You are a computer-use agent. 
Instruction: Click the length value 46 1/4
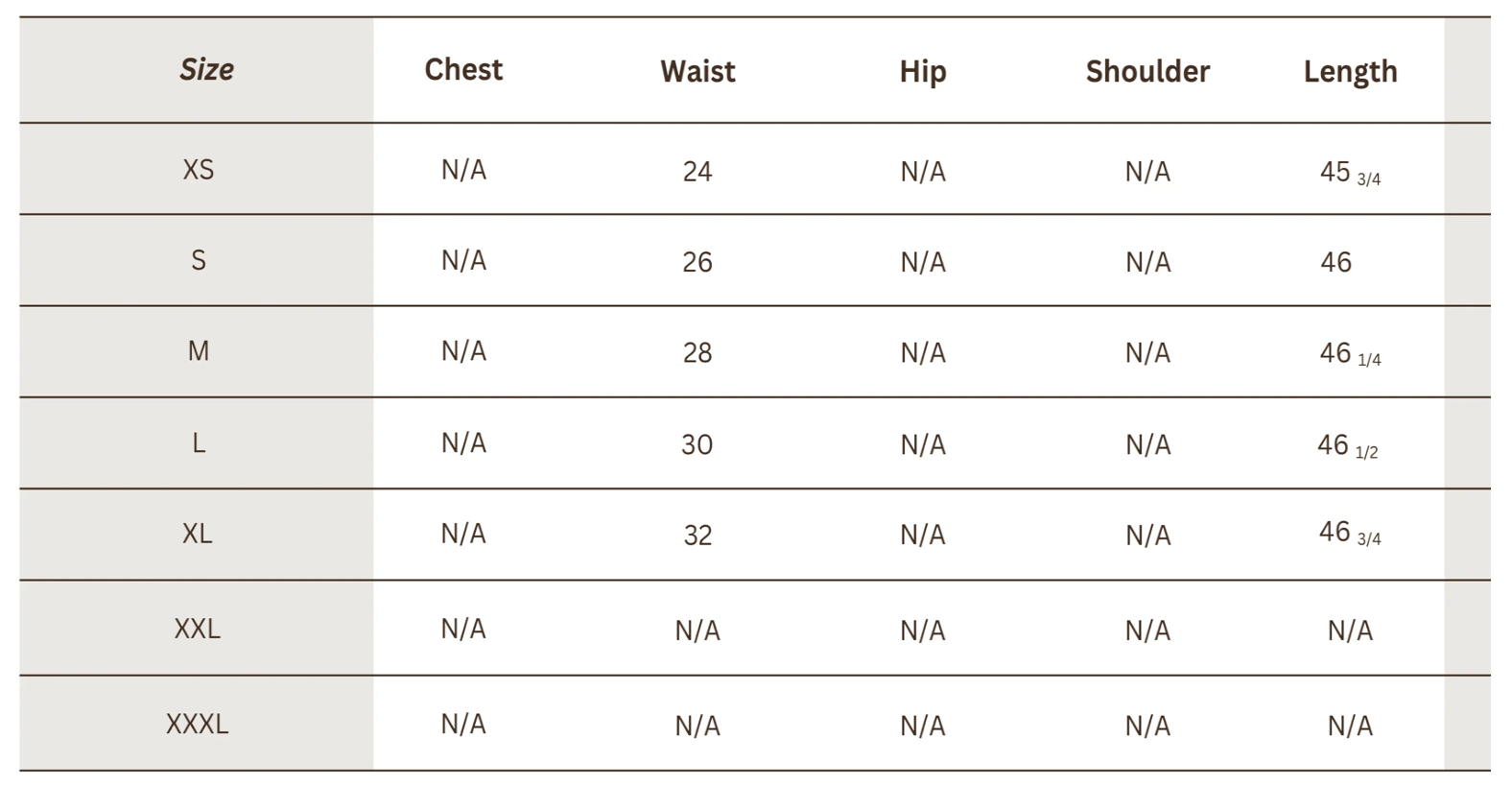[1350, 354]
